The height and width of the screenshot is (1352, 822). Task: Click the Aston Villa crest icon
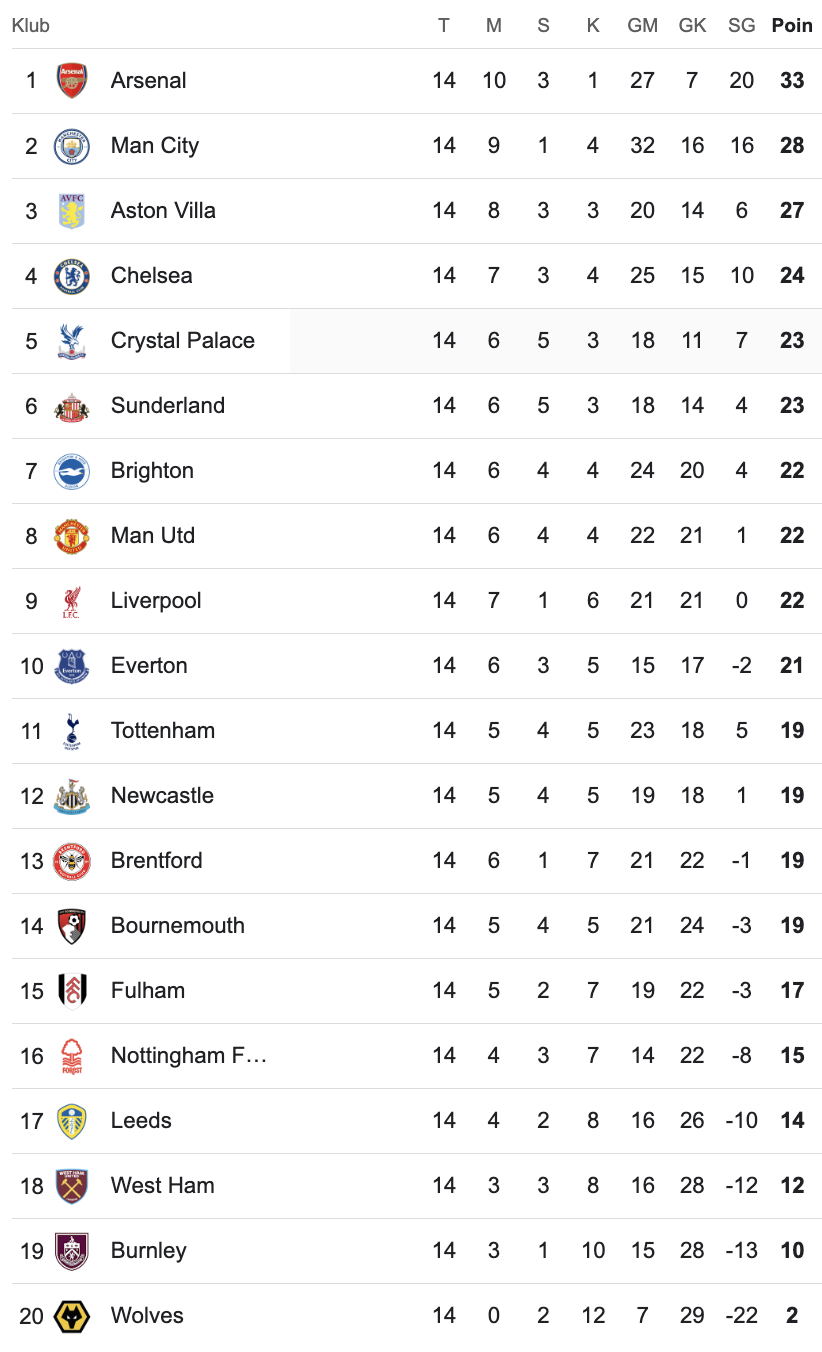tap(72, 211)
